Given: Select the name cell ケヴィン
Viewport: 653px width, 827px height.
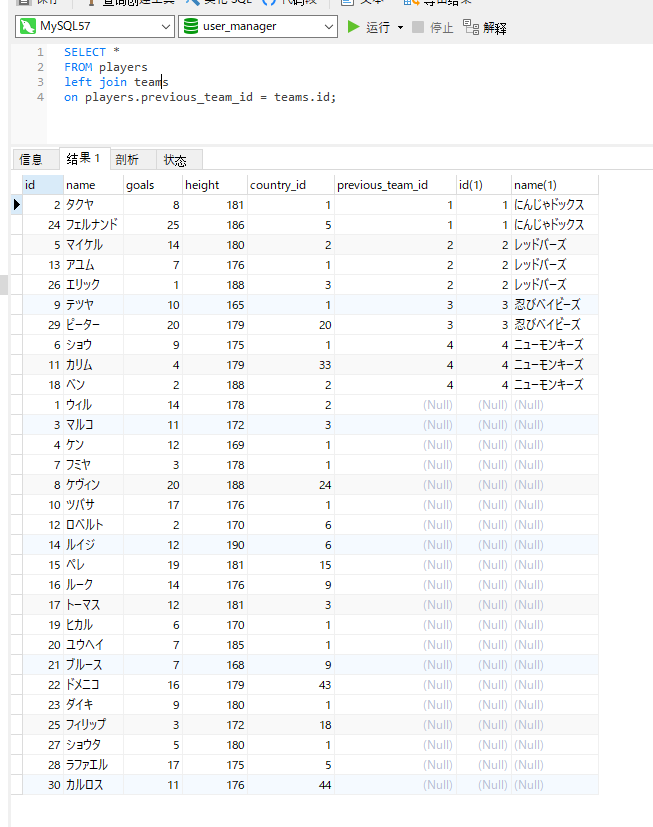Looking at the screenshot, I should tap(93, 485).
